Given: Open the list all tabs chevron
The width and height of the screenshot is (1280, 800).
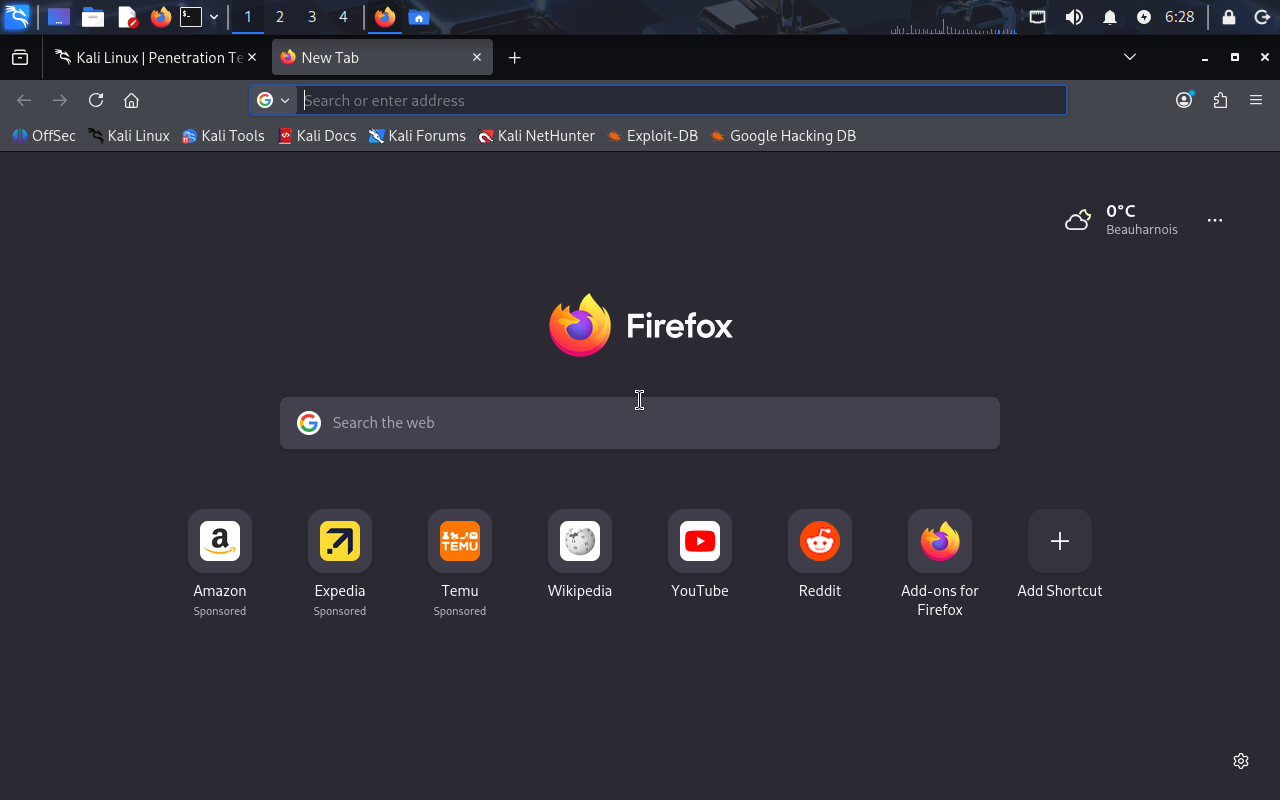Looking at the screenshot, I should click(x=1130, y=57).
